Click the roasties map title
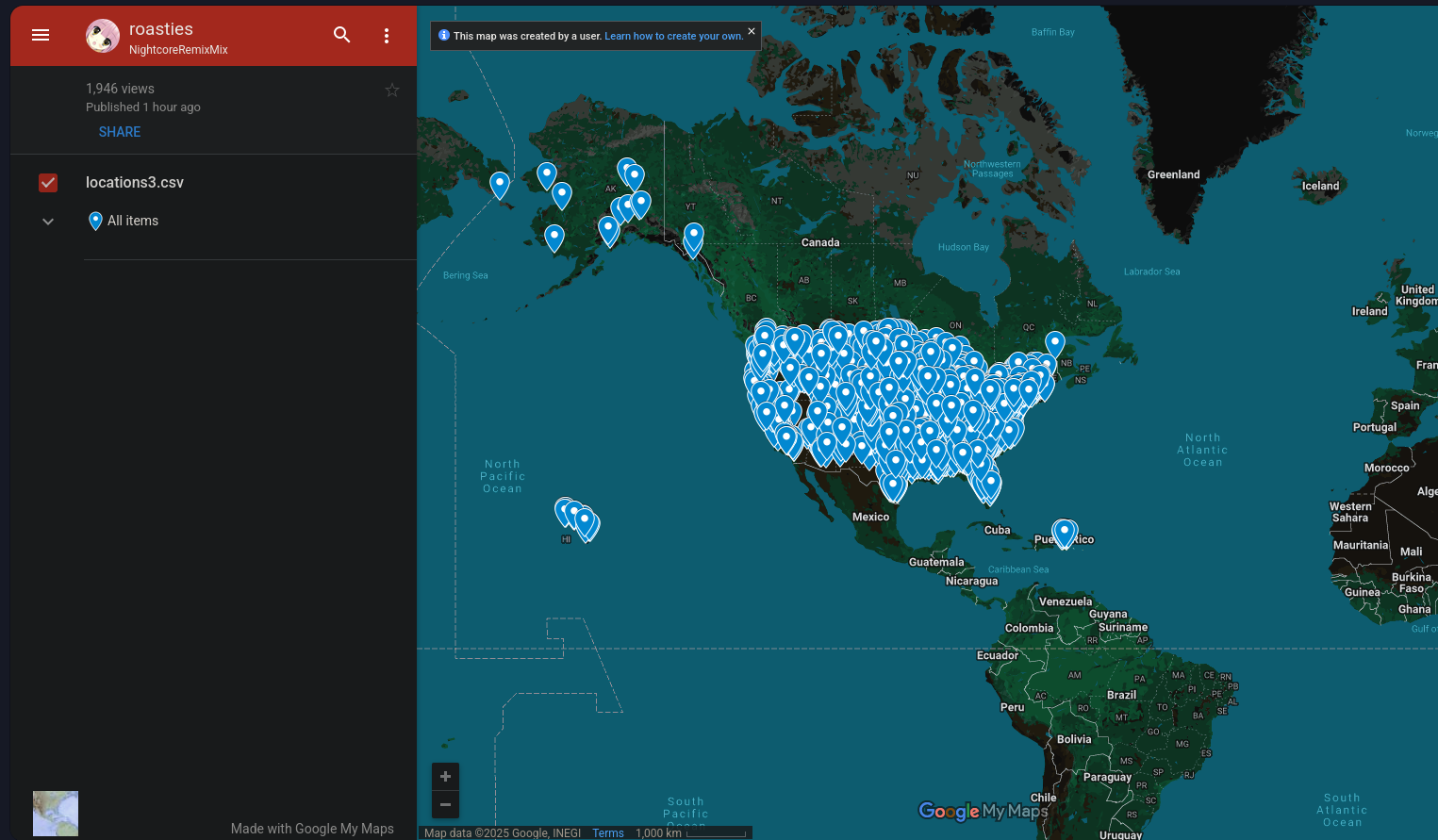 (161, 29)
